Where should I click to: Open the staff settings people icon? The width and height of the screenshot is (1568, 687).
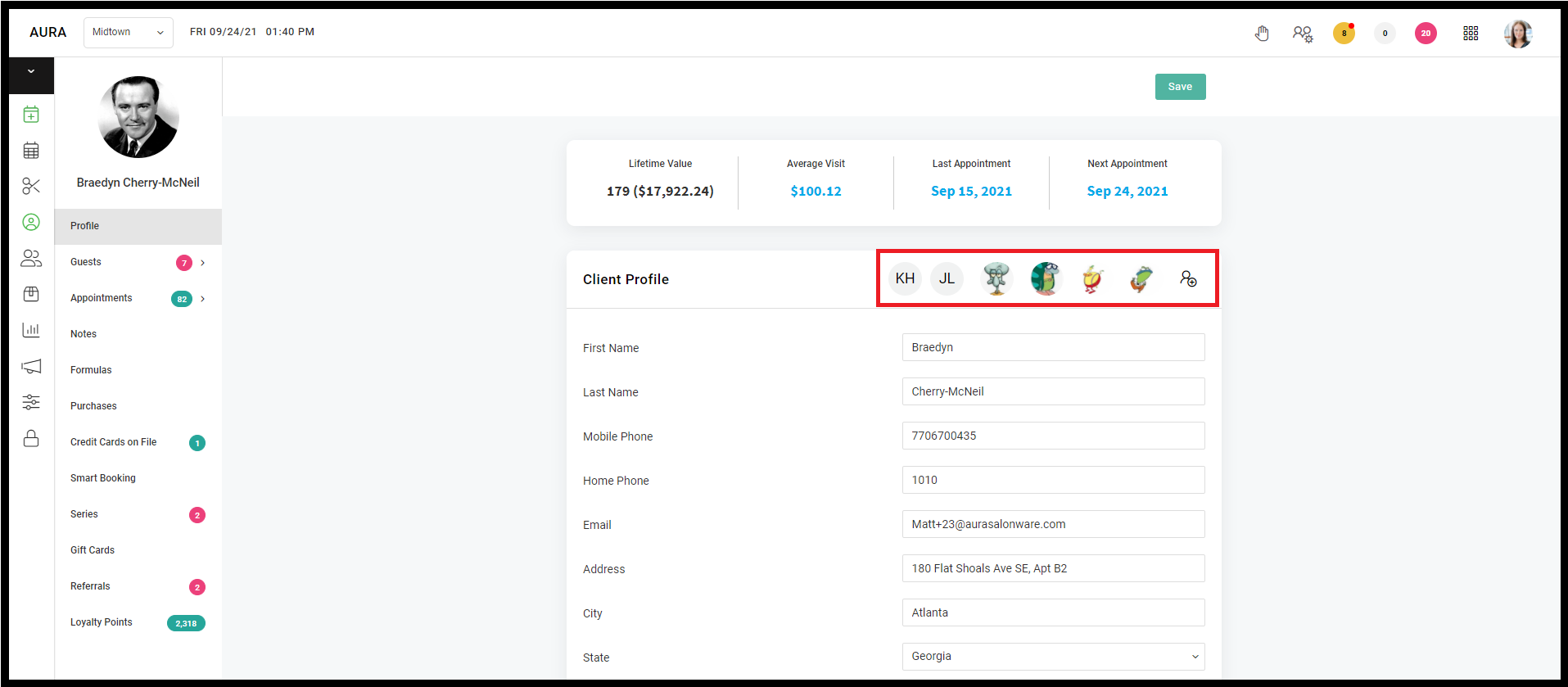1303,34
